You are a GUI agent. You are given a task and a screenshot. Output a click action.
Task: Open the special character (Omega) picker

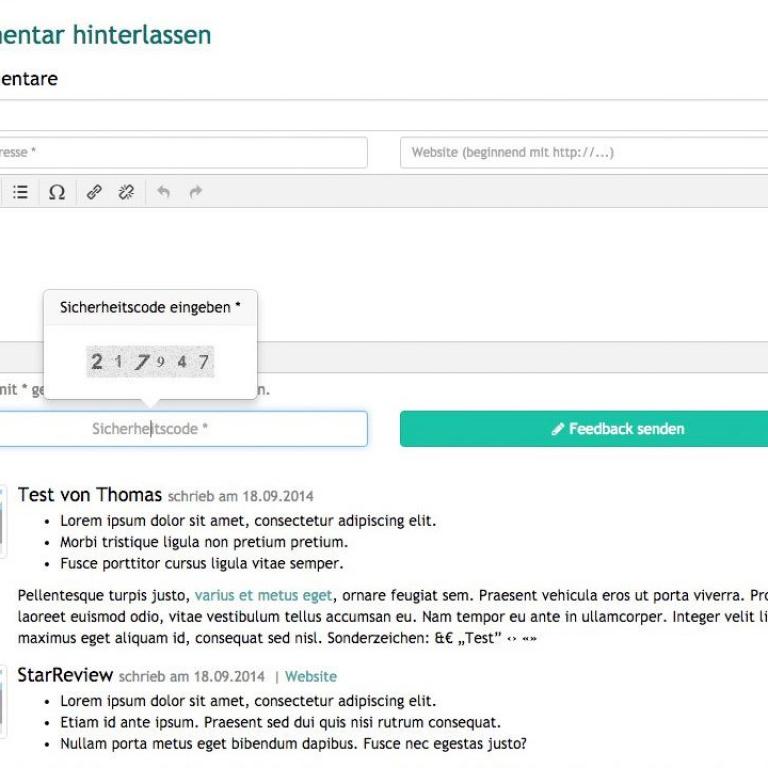[x=57, y=192]
